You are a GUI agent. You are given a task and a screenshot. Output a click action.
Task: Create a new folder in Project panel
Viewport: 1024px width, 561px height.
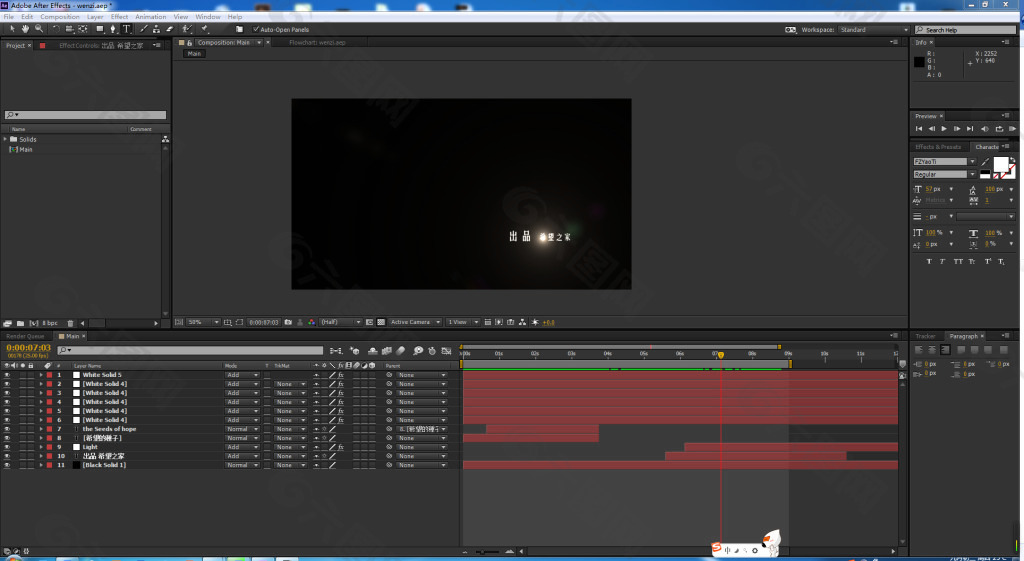20,323
